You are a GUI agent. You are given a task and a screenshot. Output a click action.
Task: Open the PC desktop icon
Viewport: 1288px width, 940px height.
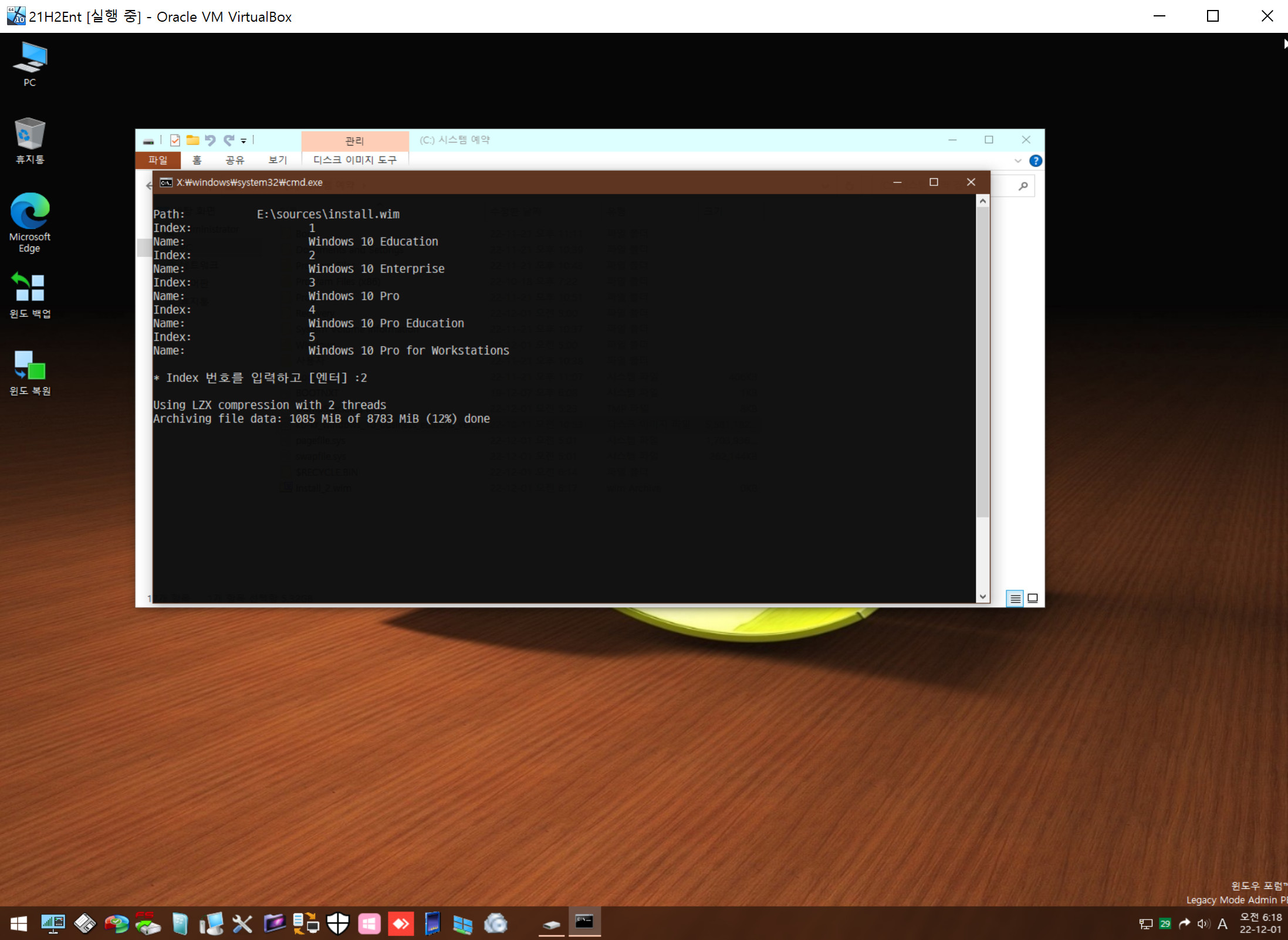click(x=29, y=64)
